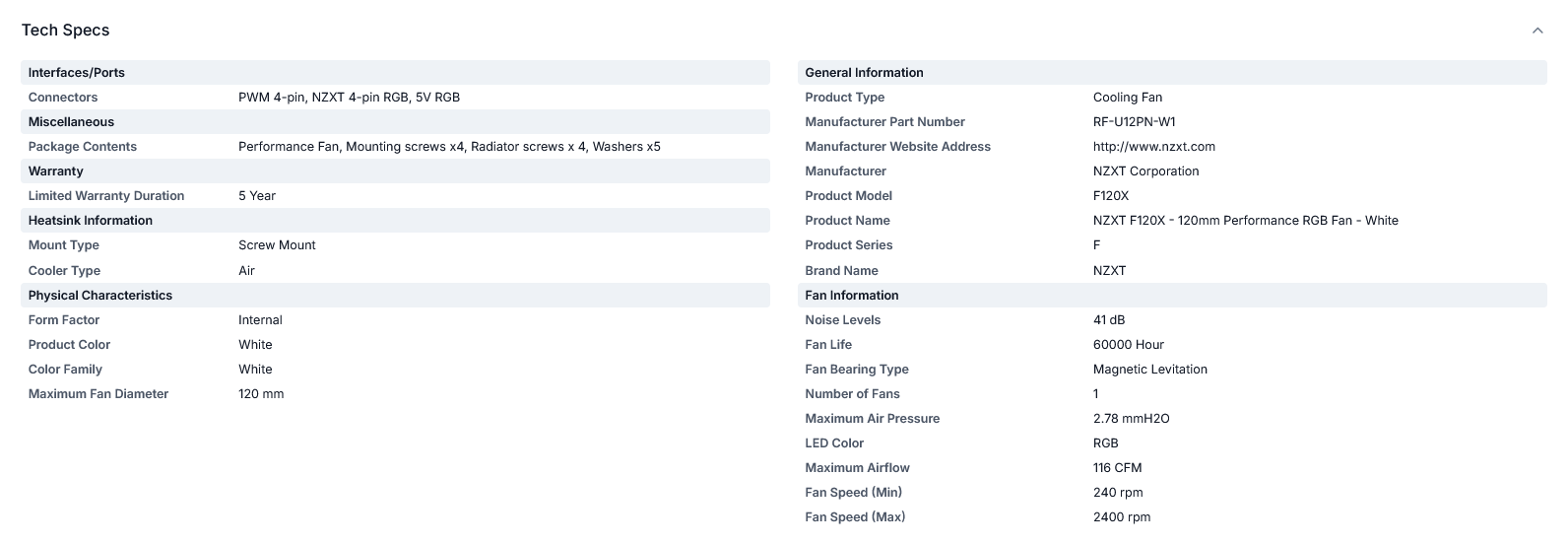The height and width of the screenshot is (544, 1568).
Task: Click the Tech Specs heading
Action: (x=65, y=31)
